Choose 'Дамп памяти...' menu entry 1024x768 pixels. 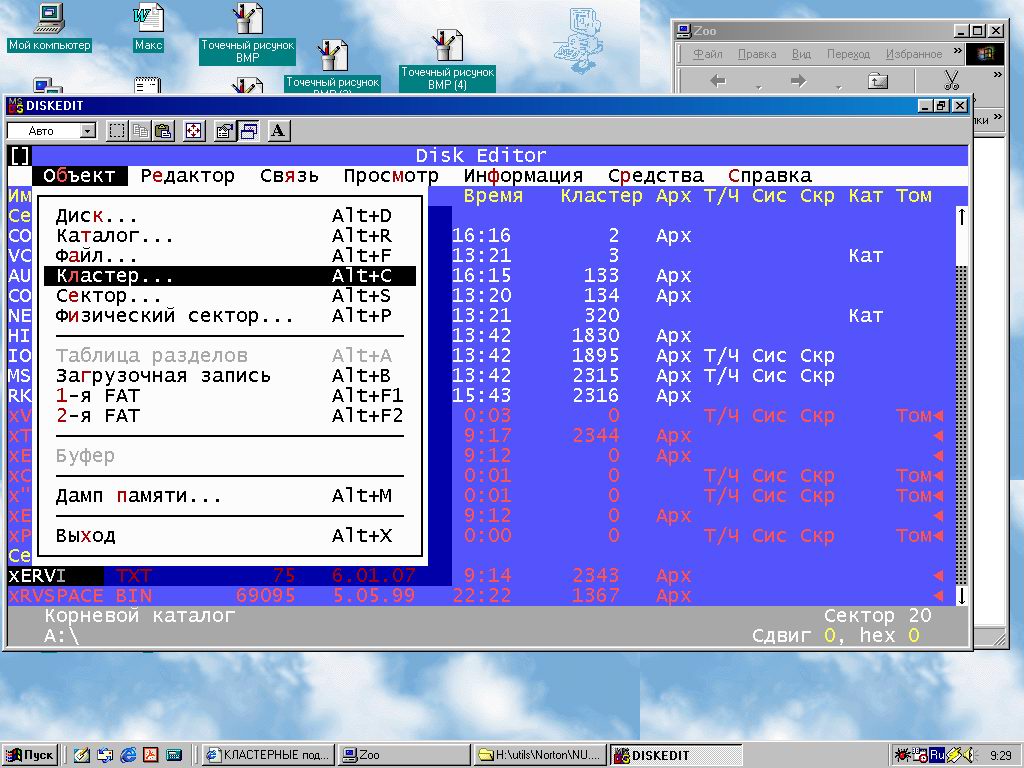pos(230,496)
